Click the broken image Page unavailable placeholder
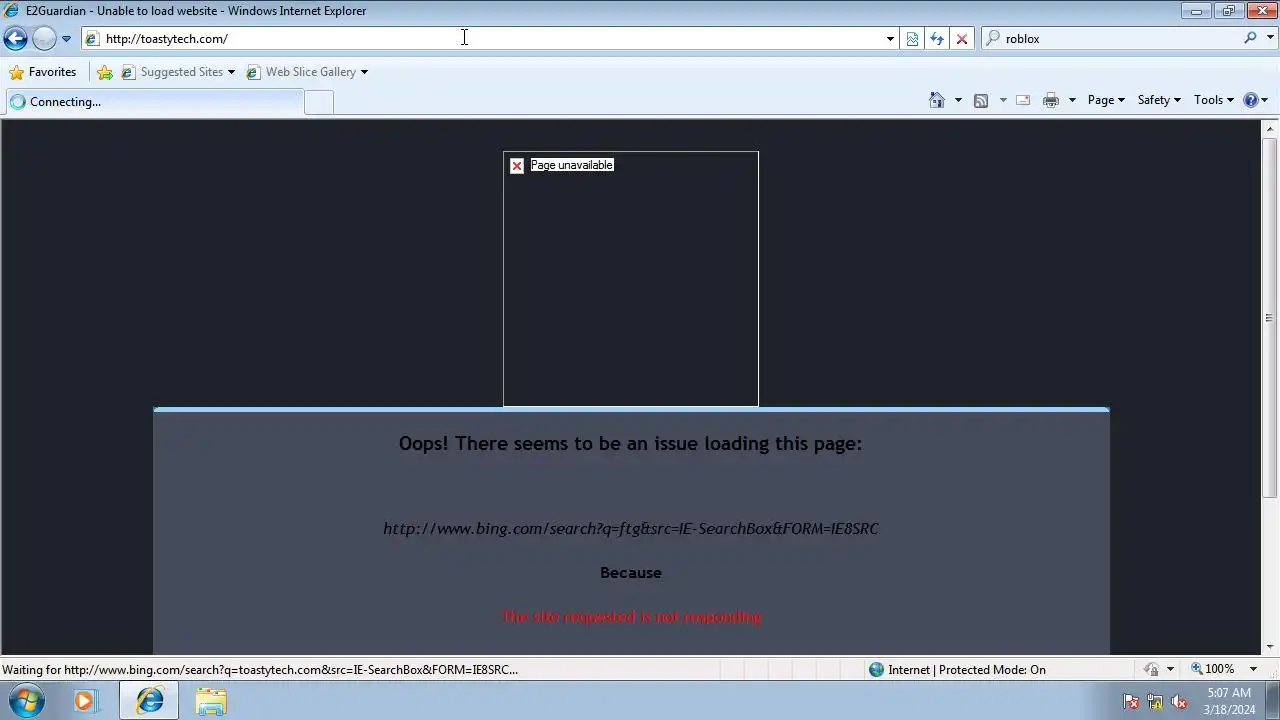This screenshot has width=1280, height=720. pyautogui.click(x=631, y=279)
